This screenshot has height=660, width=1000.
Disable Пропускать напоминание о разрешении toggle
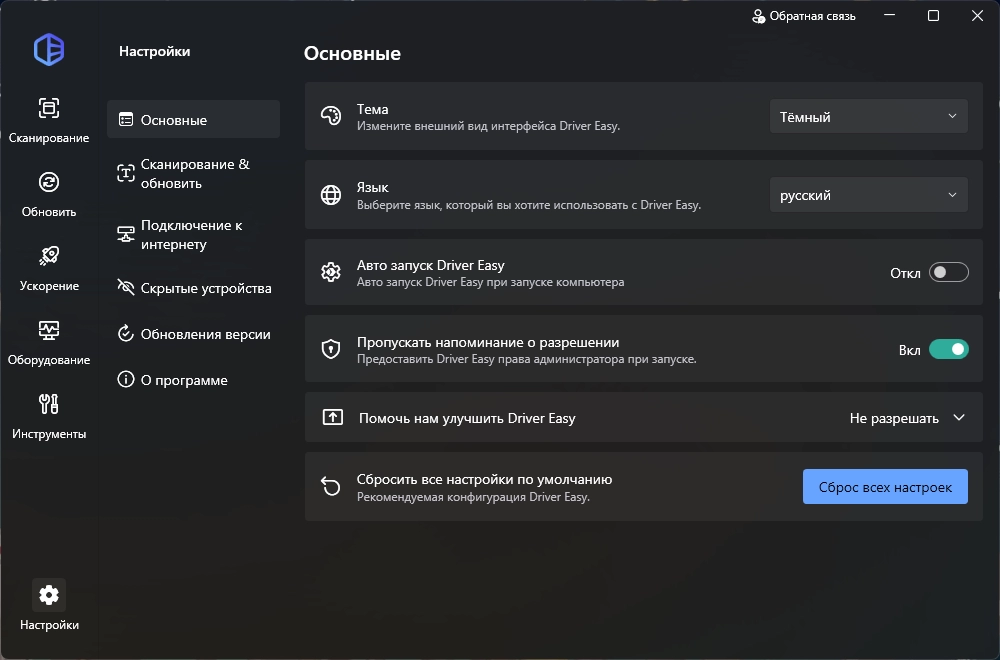pyautogui.click(x=948, y=350)
